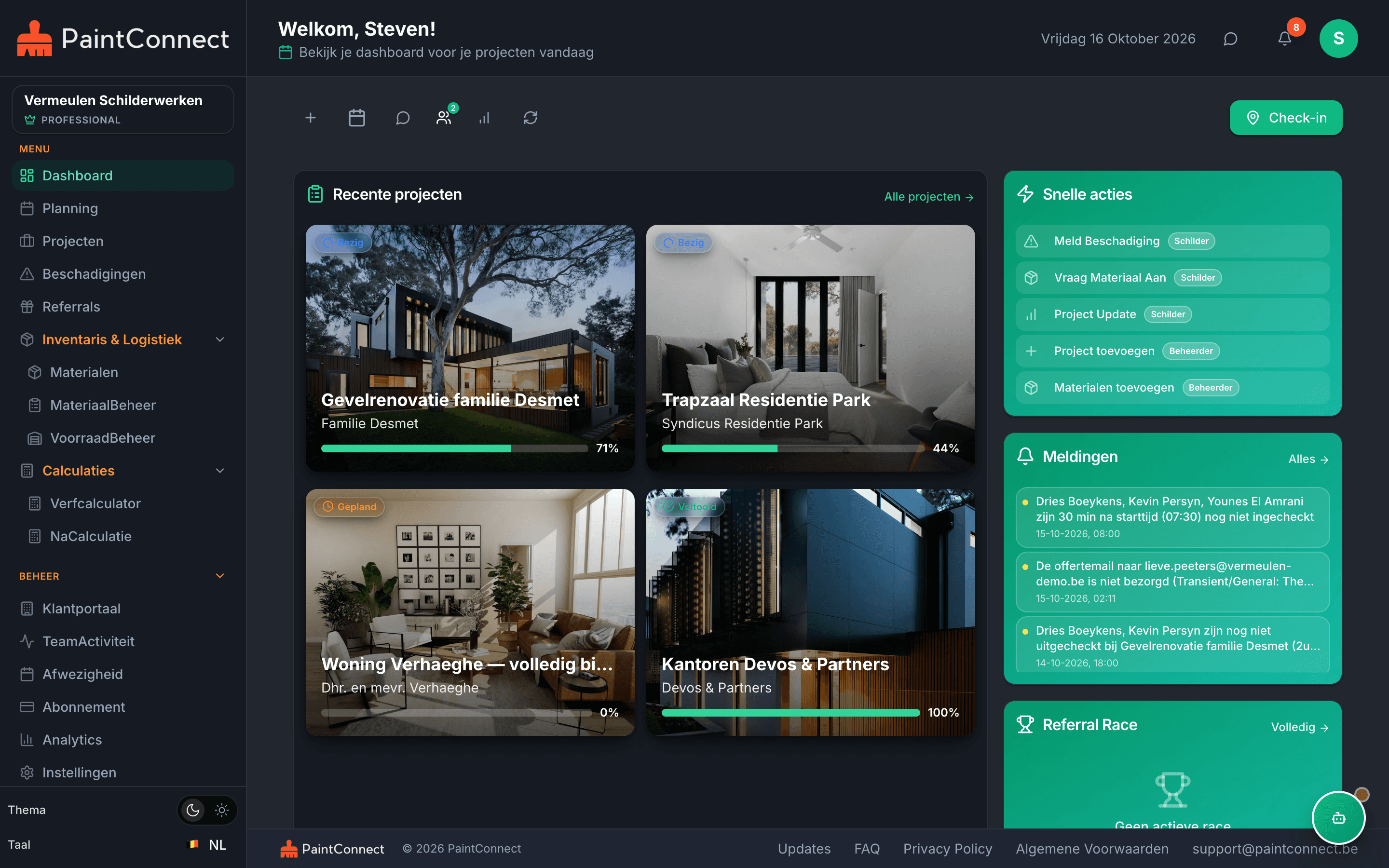Click the gift icon beside Referrals

[27, 307]
